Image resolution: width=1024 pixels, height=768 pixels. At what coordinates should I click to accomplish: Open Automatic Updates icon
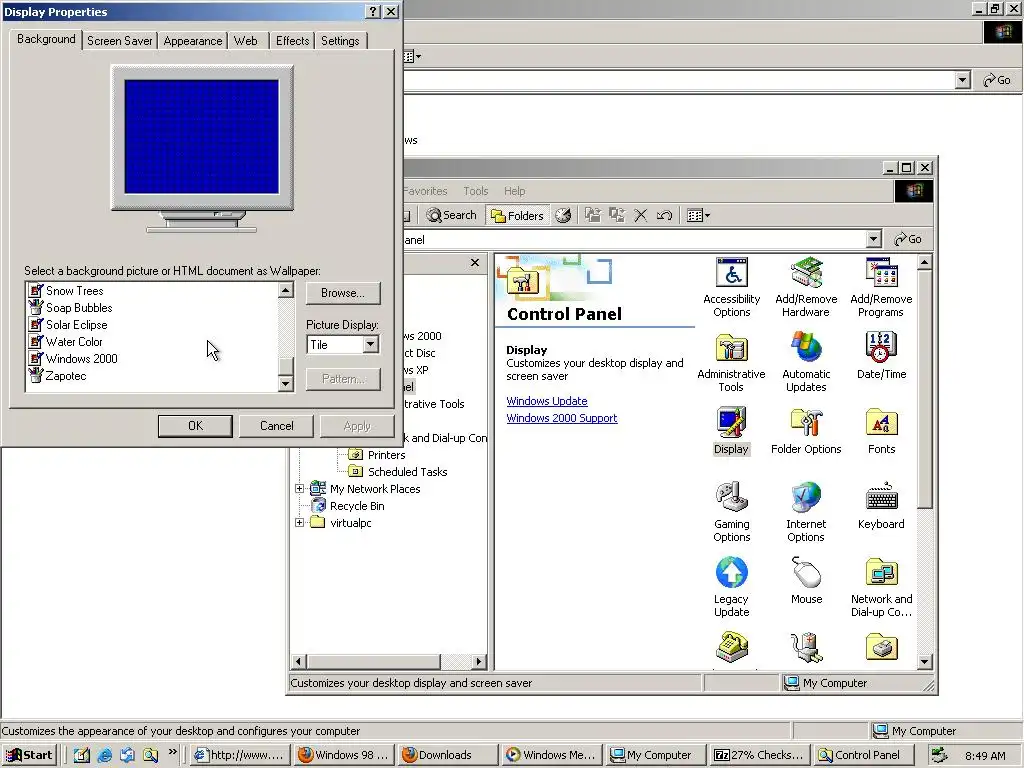(x=806, y=362)
